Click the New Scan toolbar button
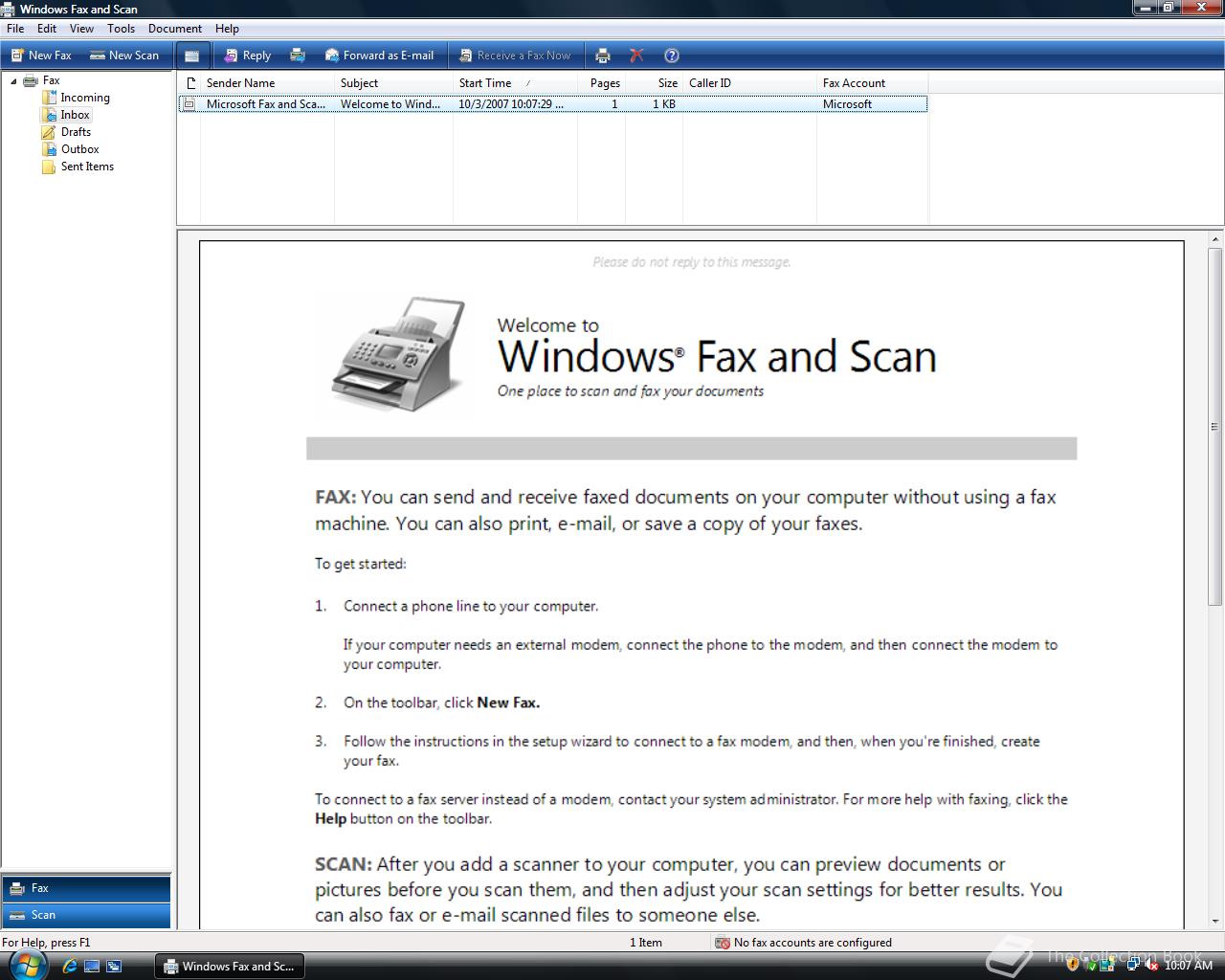 [x=124, y=56]
